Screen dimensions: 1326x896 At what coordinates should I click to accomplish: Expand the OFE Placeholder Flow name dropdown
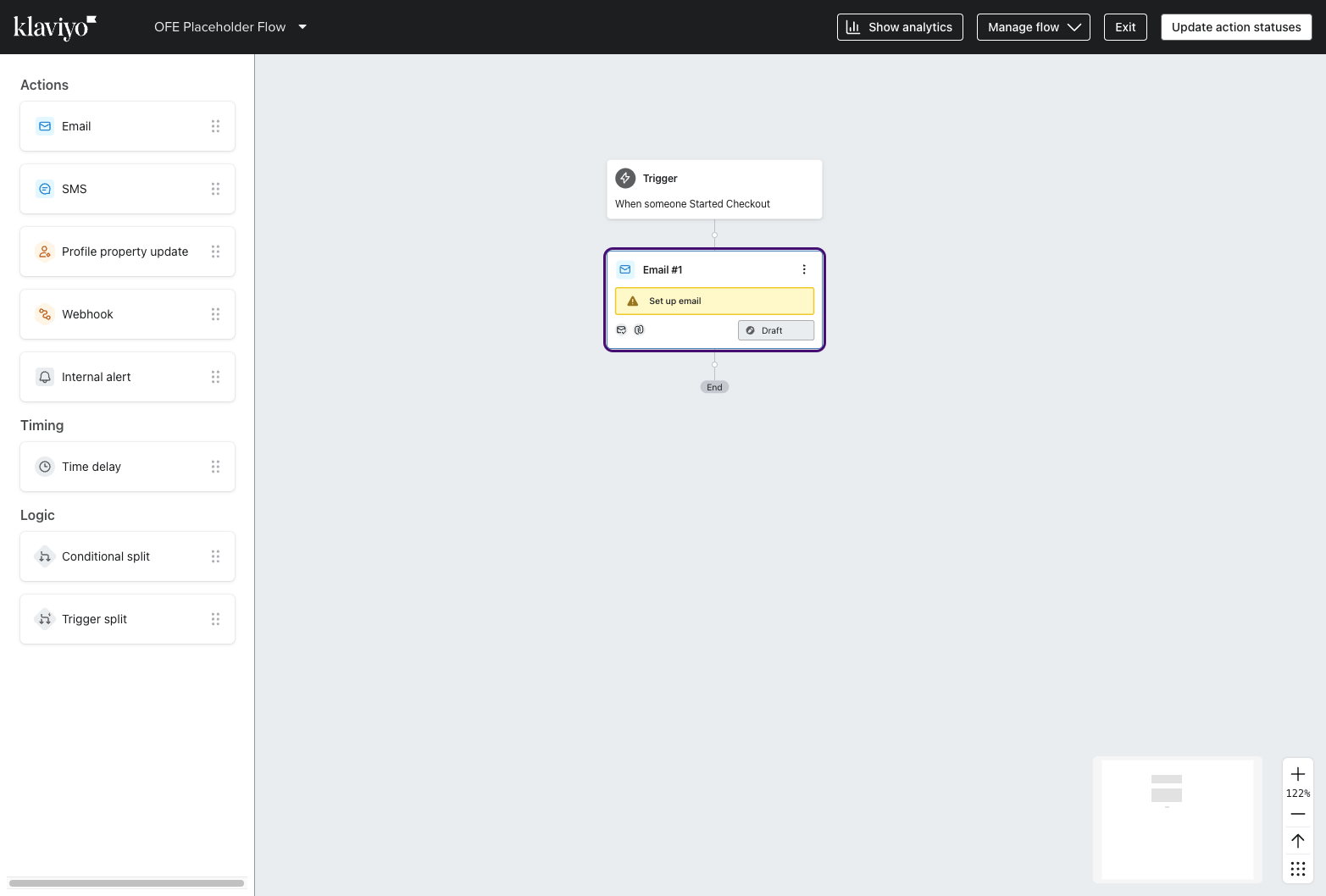click(x=302, y=26)
